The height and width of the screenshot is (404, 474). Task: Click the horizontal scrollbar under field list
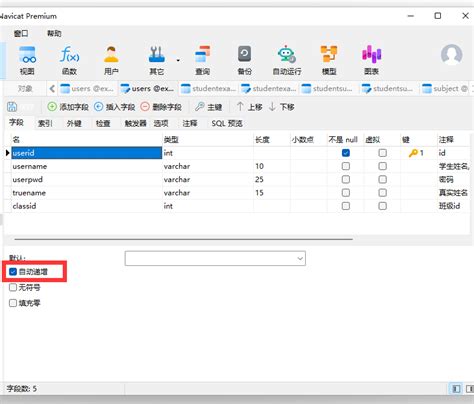183,239
